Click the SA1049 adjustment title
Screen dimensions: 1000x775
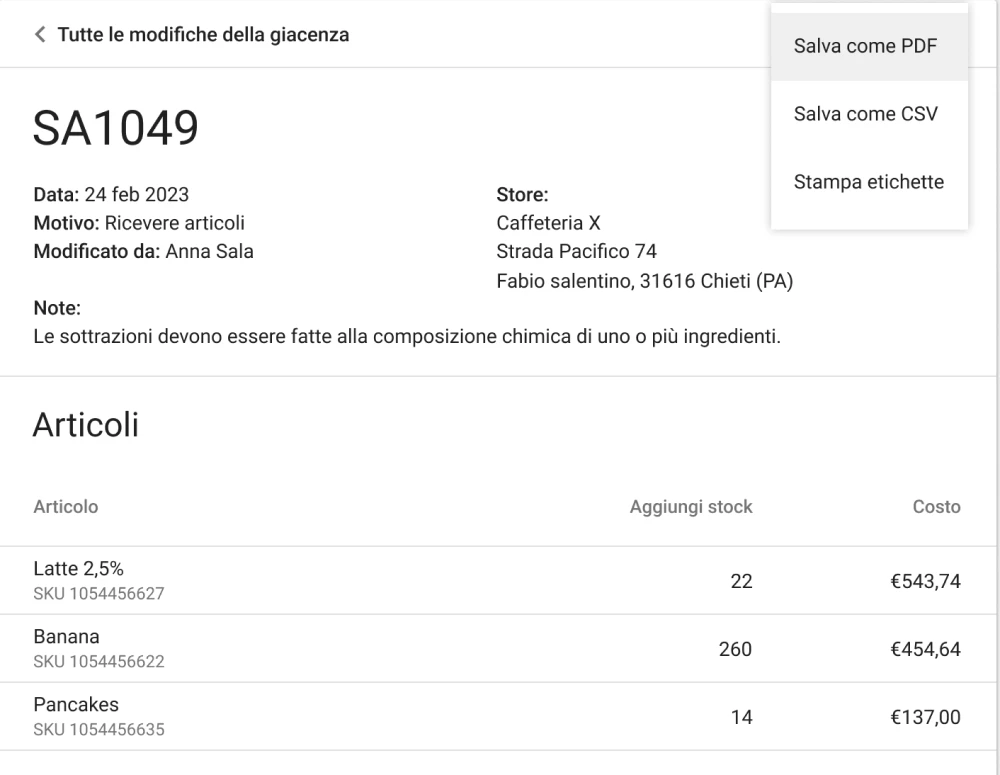(x=115, y=128)
